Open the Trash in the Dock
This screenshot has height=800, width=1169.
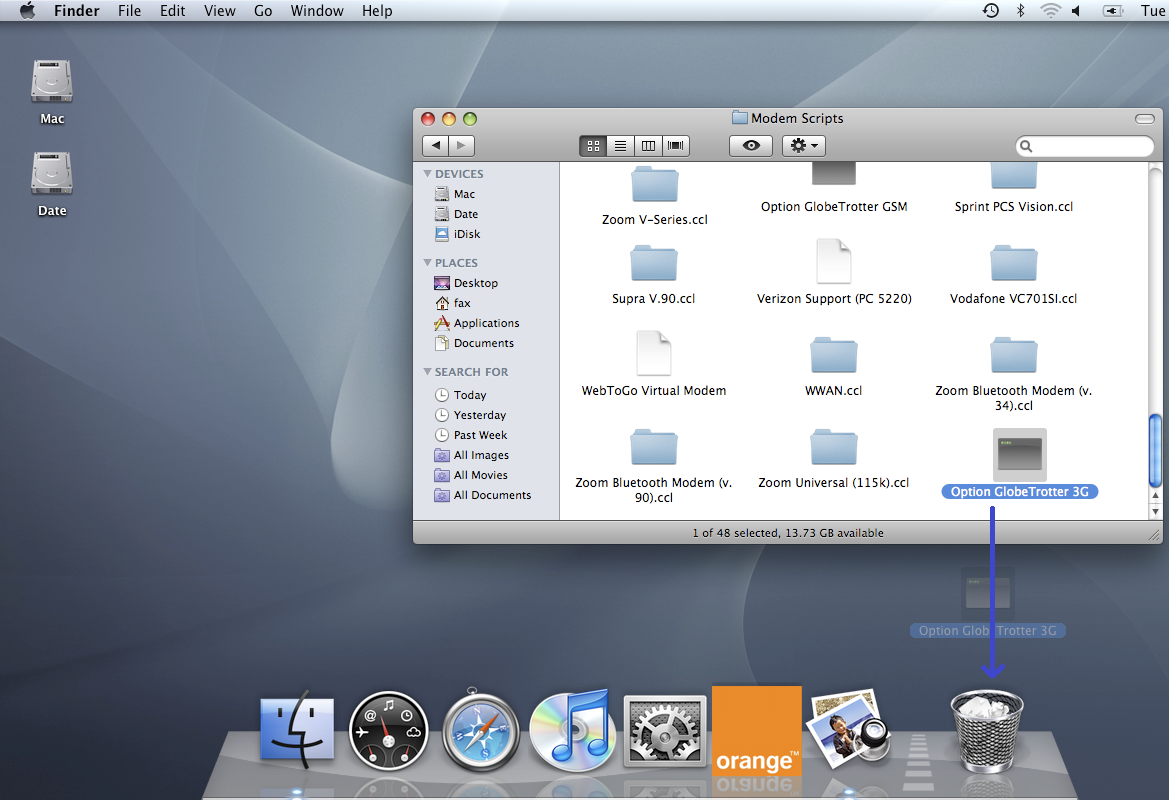[986, 730]
